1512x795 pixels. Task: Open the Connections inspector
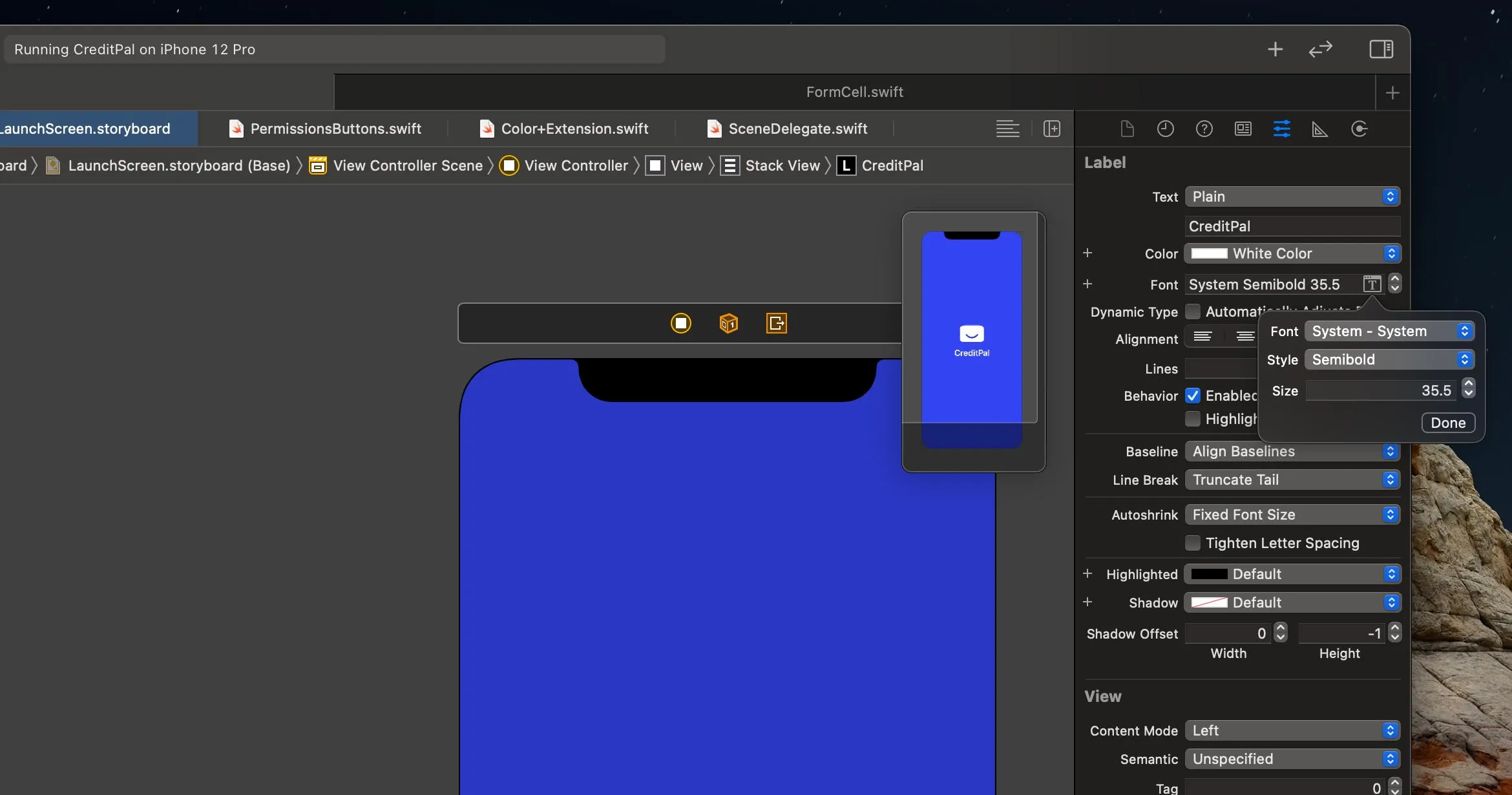coord(1359,129)
